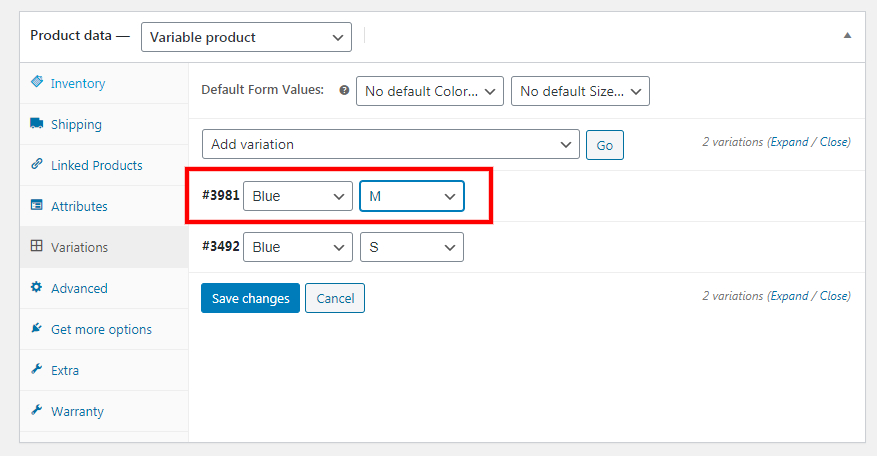
Task: Open the Add variation dropdown
Action: tap(391, 144)
